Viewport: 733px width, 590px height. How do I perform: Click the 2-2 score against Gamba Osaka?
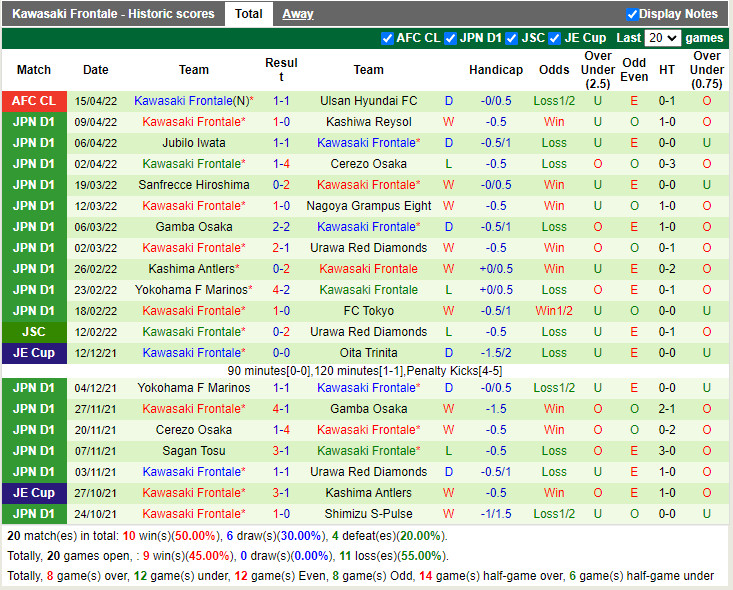tap(281, 227)
